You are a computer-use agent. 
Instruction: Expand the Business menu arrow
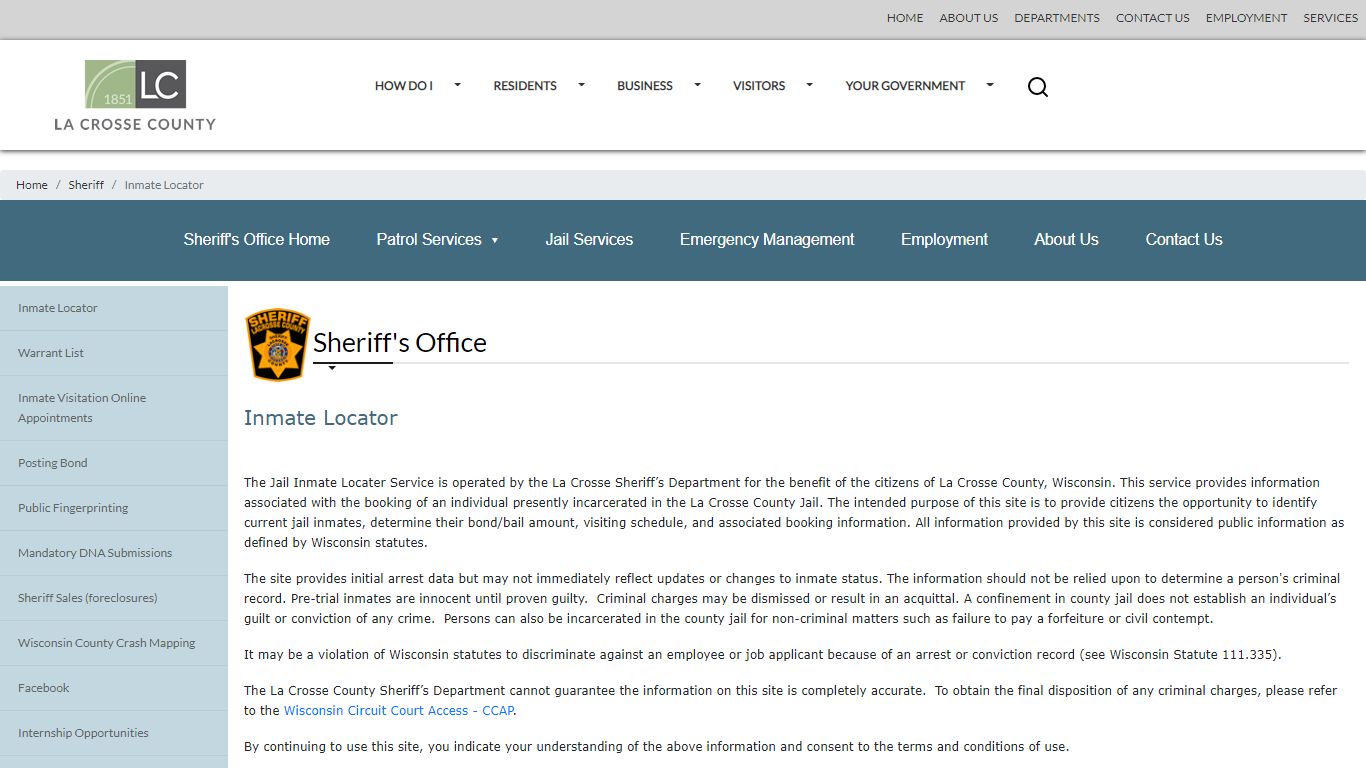[x=698, y=85]
